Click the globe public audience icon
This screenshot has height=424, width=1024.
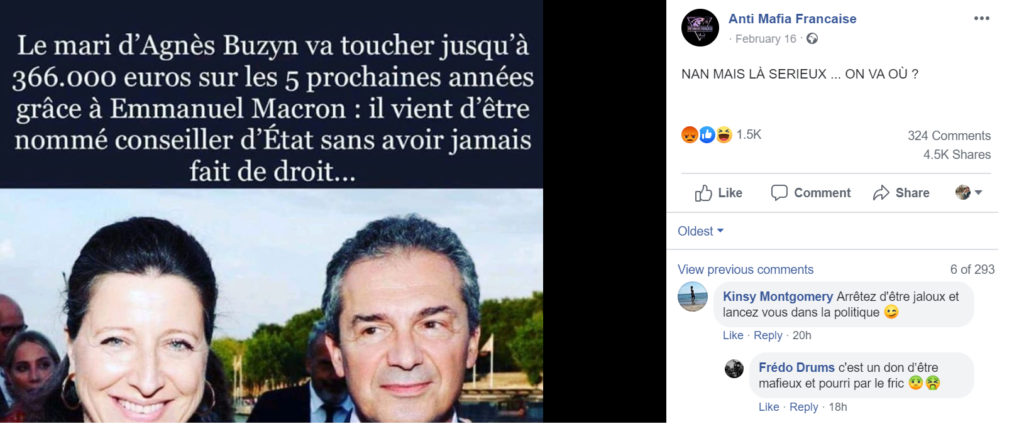tap(812, 39)
